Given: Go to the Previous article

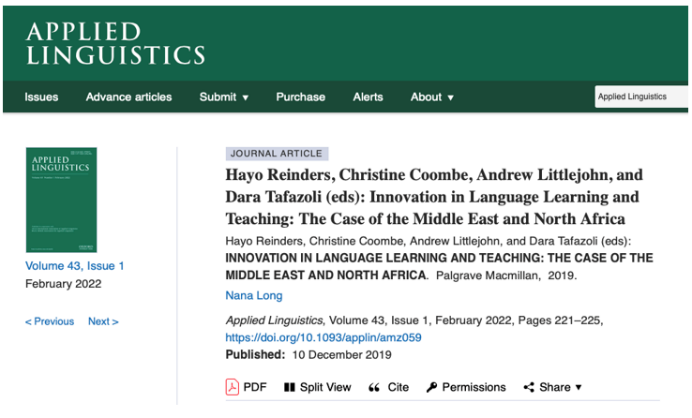Looking at the screenshot, I should point(50,321).
